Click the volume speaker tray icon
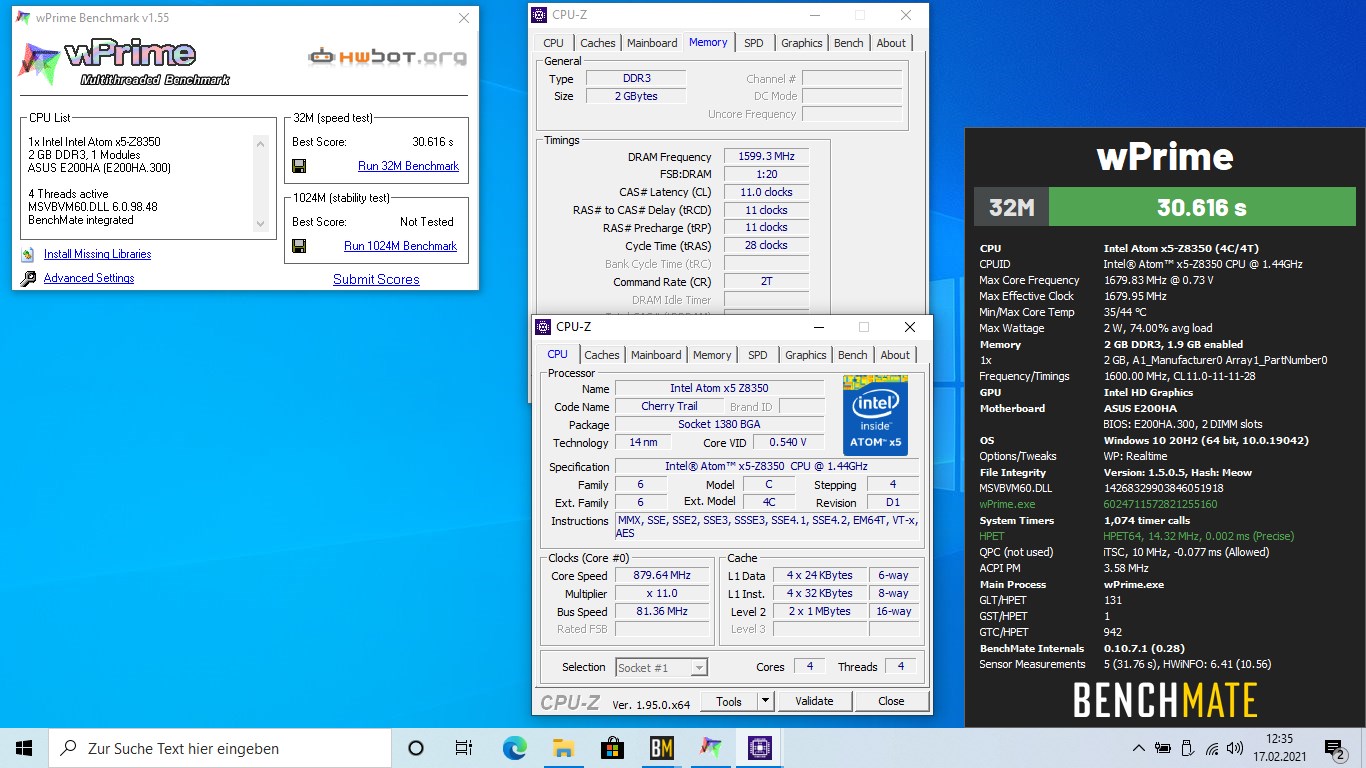 tap(1236, 748)
